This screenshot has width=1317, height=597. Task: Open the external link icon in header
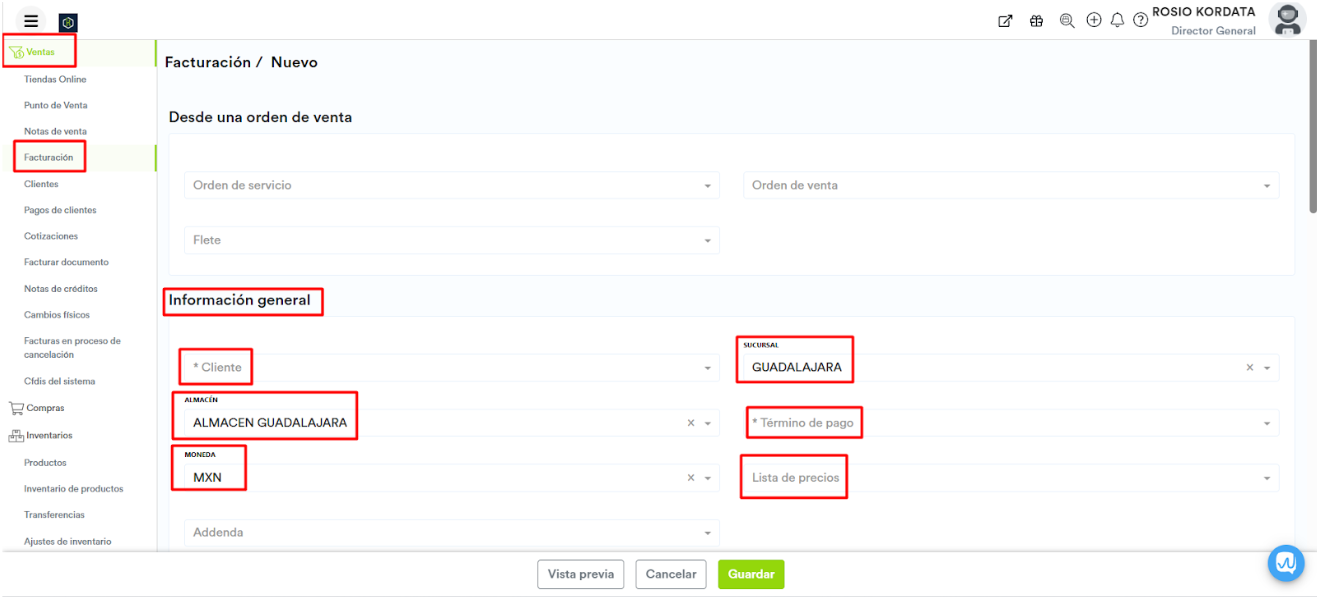pos(1005,21)
